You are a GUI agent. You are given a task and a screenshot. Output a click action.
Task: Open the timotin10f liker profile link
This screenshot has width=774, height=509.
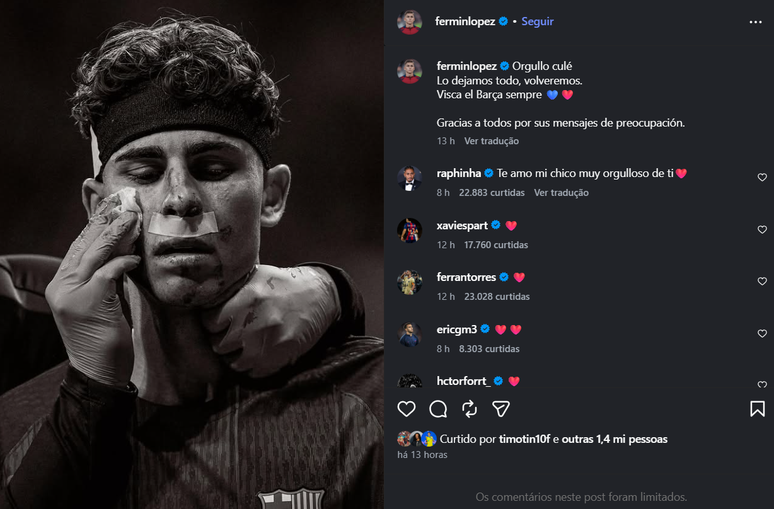click(x=522, y=439)
